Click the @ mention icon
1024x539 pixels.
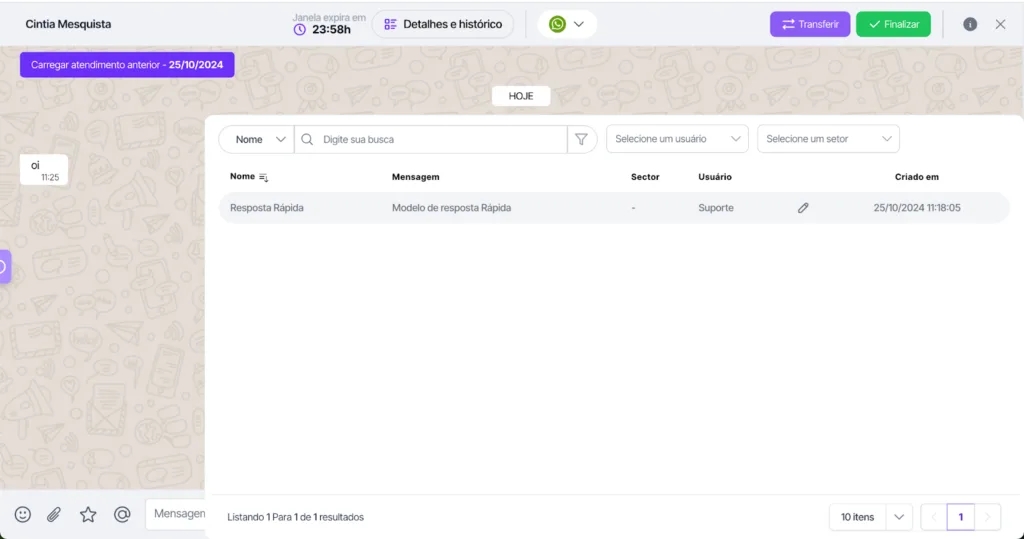[122, 514]
